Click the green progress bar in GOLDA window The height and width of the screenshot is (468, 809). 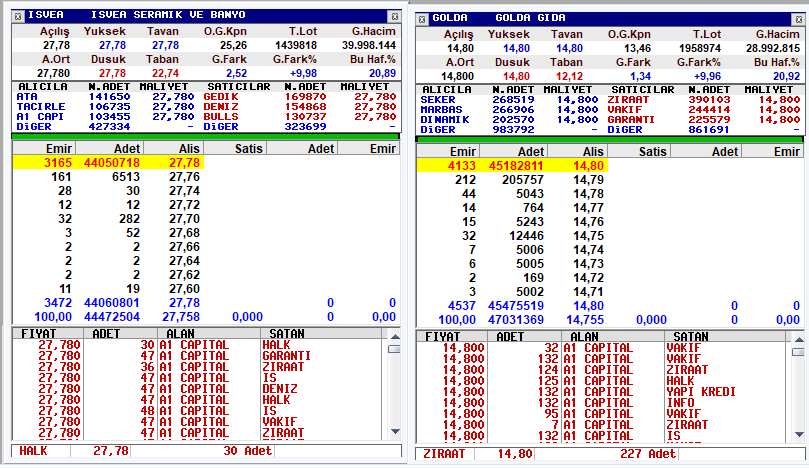(609, 139)
